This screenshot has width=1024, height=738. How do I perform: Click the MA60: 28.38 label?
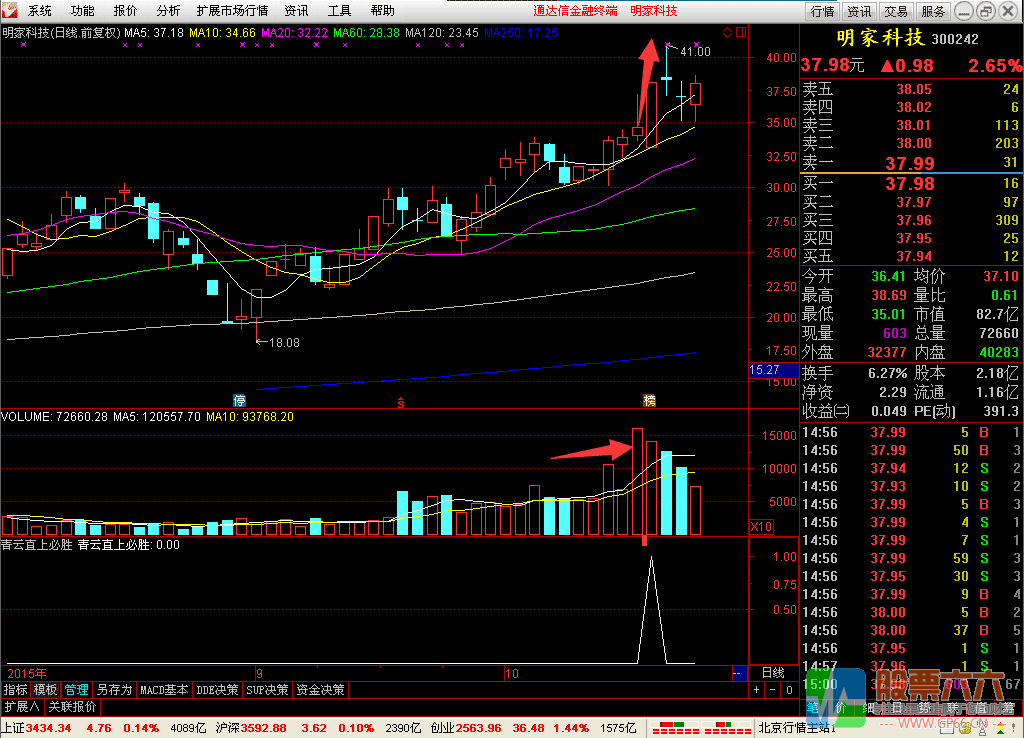pyautogui.click(x=366, y=33)
